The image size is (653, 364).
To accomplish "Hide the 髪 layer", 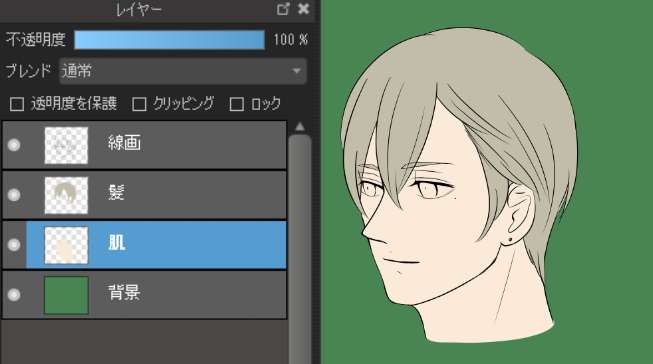I will [14, 194].
